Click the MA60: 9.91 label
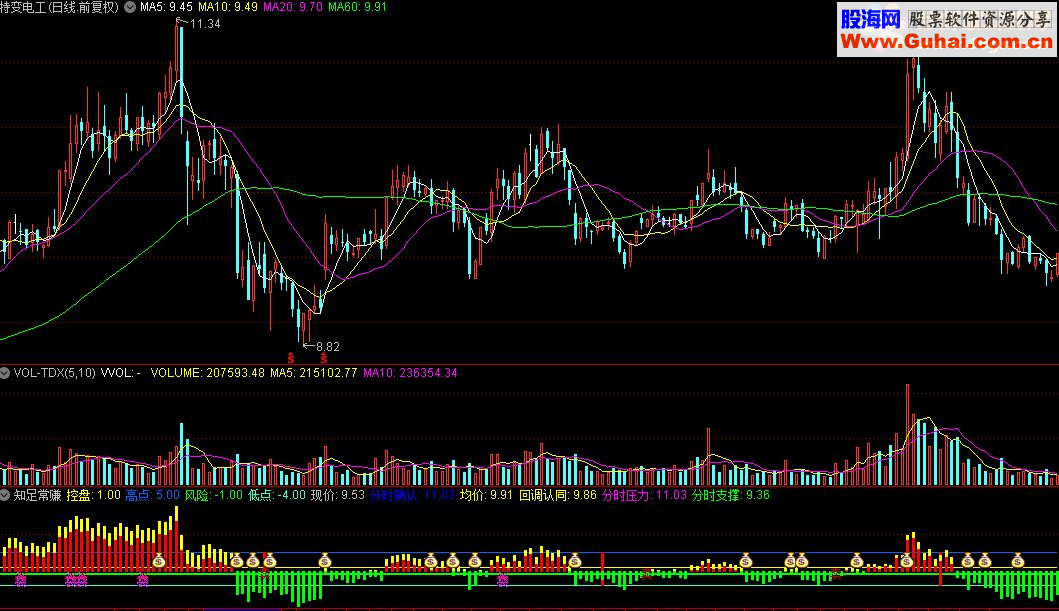This screenshot has height=611, width=1059. point(357,7)
